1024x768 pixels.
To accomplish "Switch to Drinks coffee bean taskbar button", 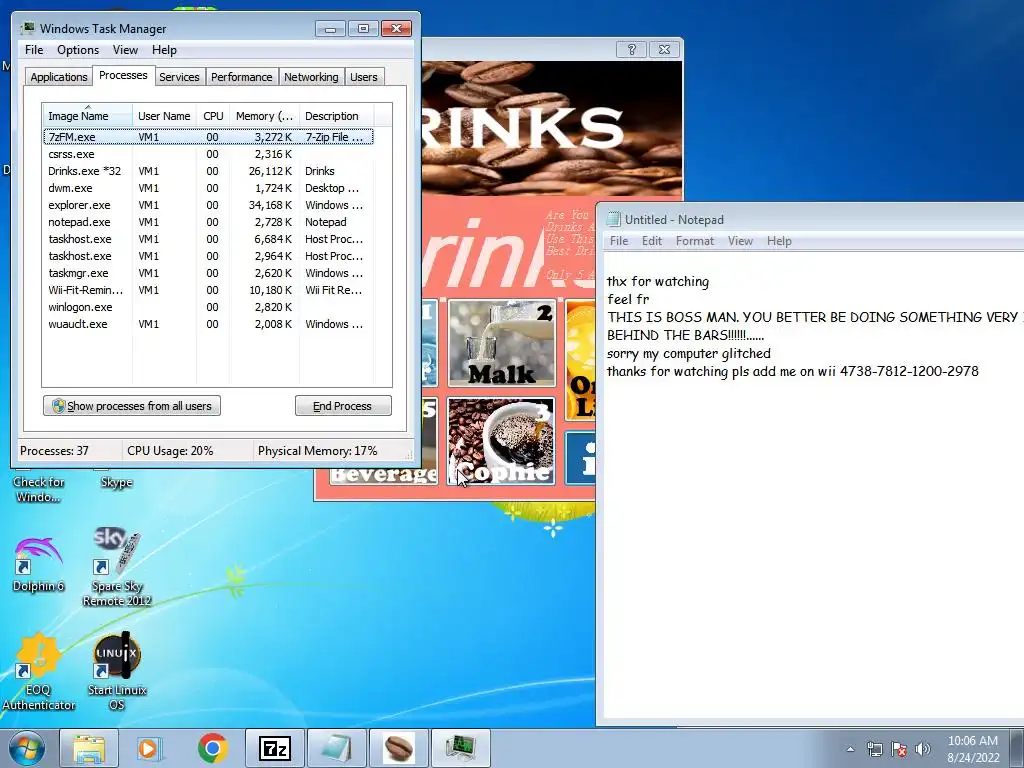I will pos(398,748).
